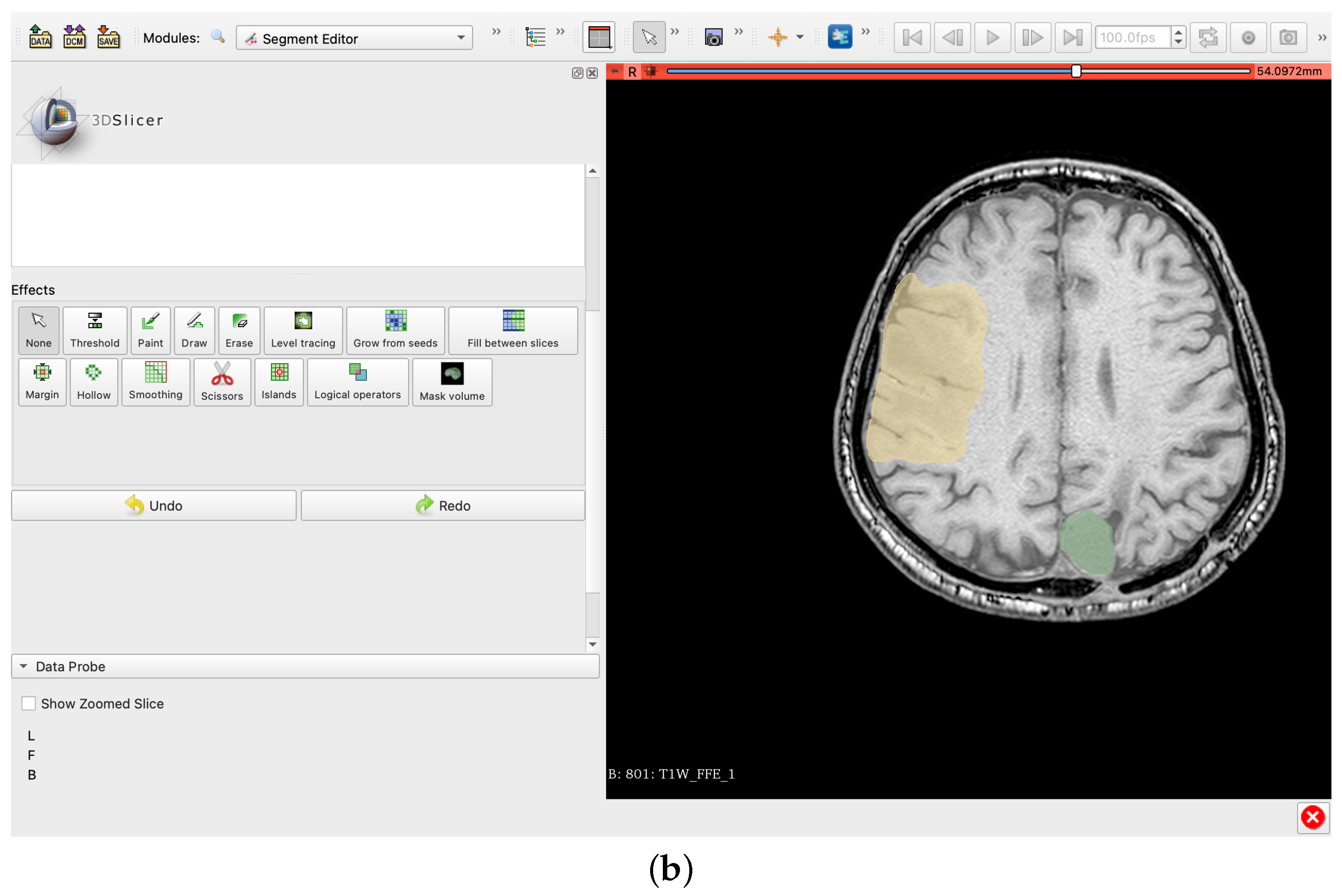
Task: Enable Show Zoomed Slice checkbox
Action: coord(29,703)
